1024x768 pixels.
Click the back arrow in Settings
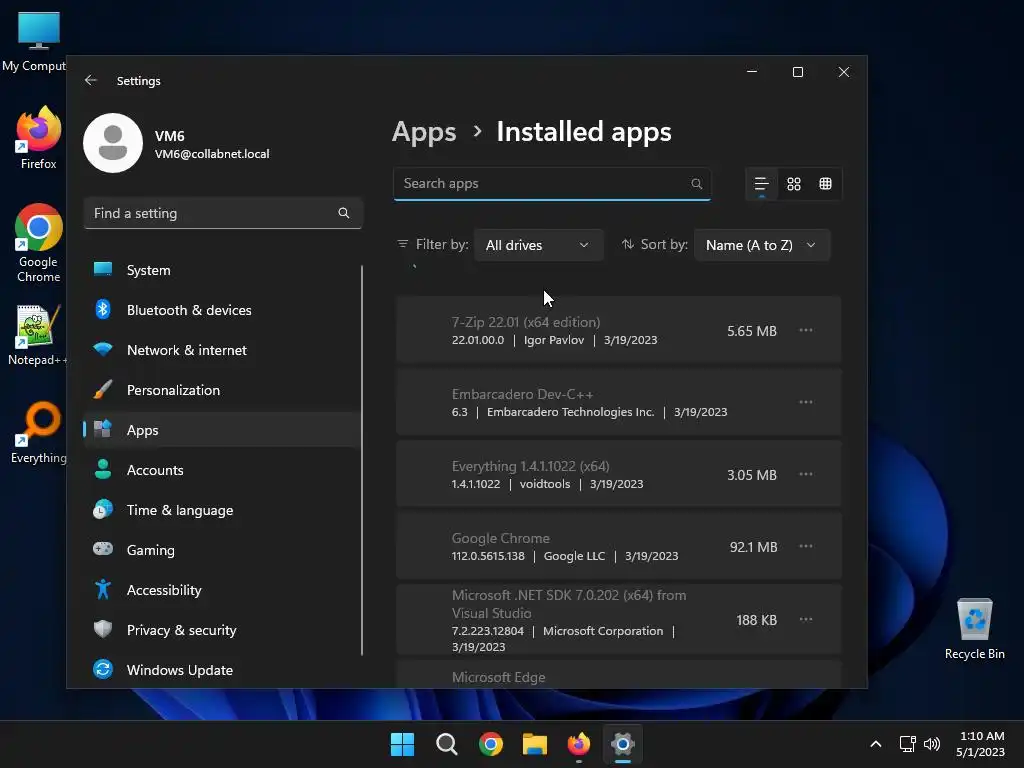click(x=91, y=80)
